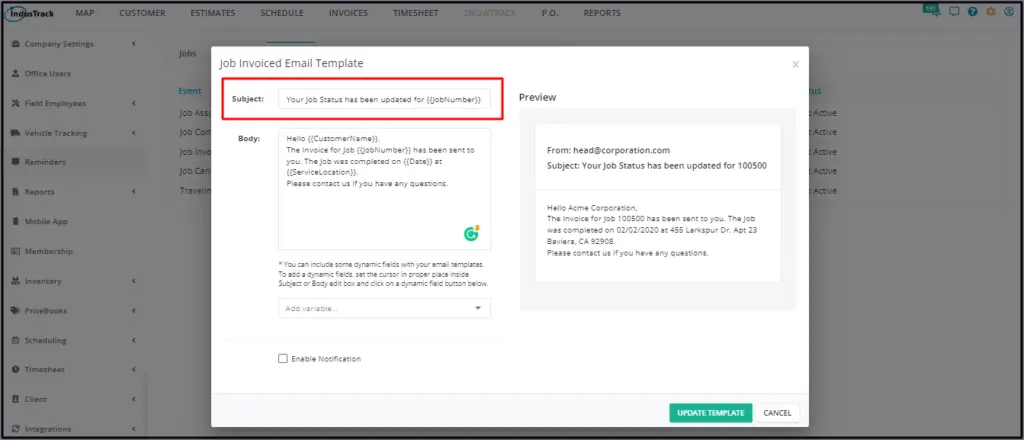Click the UPDATE TEMPLATE button
The width and height of the screenshot is (1024, 440).
click(711, 413)
